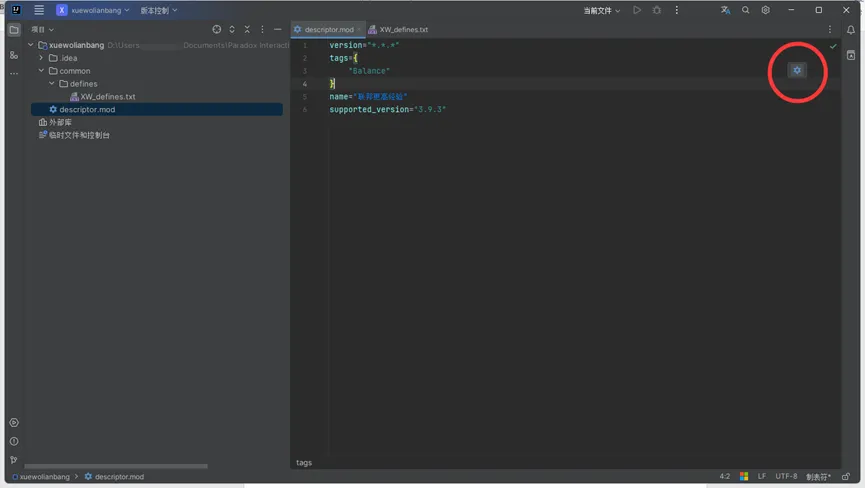
Task: Expand the .idea folder
Action: point(41,58)
